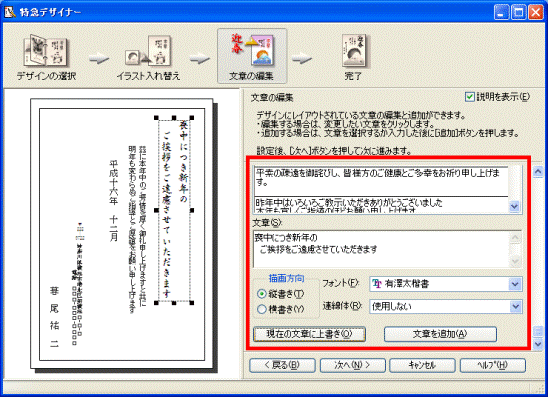Viewport: 548px width, 397px height.
Task: Minimize the 特急デザイナー window
Action: coord(501,13)
